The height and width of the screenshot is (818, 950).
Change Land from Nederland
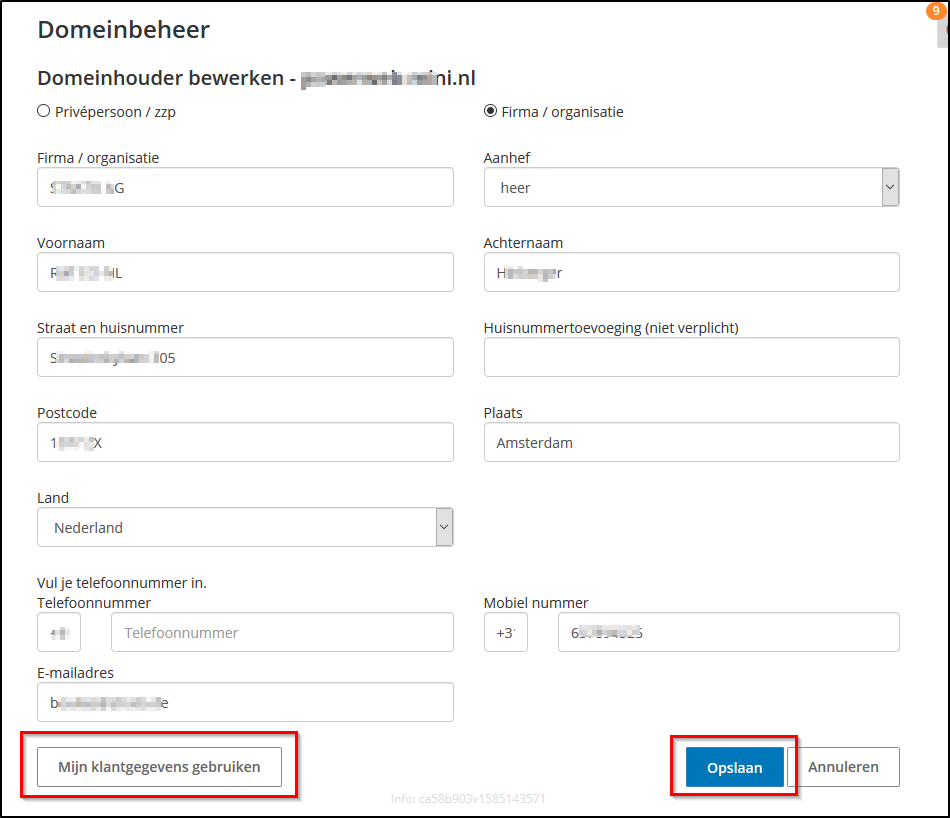tap(245, 527)
